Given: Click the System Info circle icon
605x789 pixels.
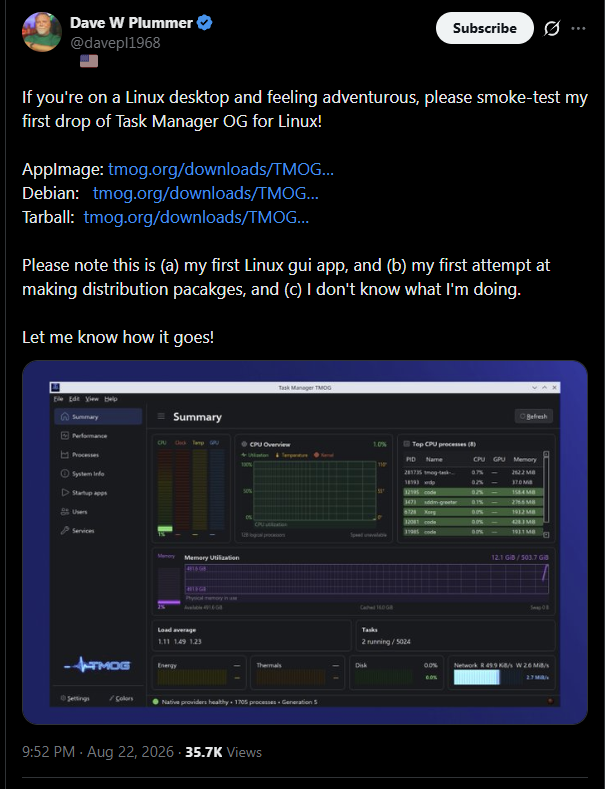Looking at the screenshot, I should (64, 474).
